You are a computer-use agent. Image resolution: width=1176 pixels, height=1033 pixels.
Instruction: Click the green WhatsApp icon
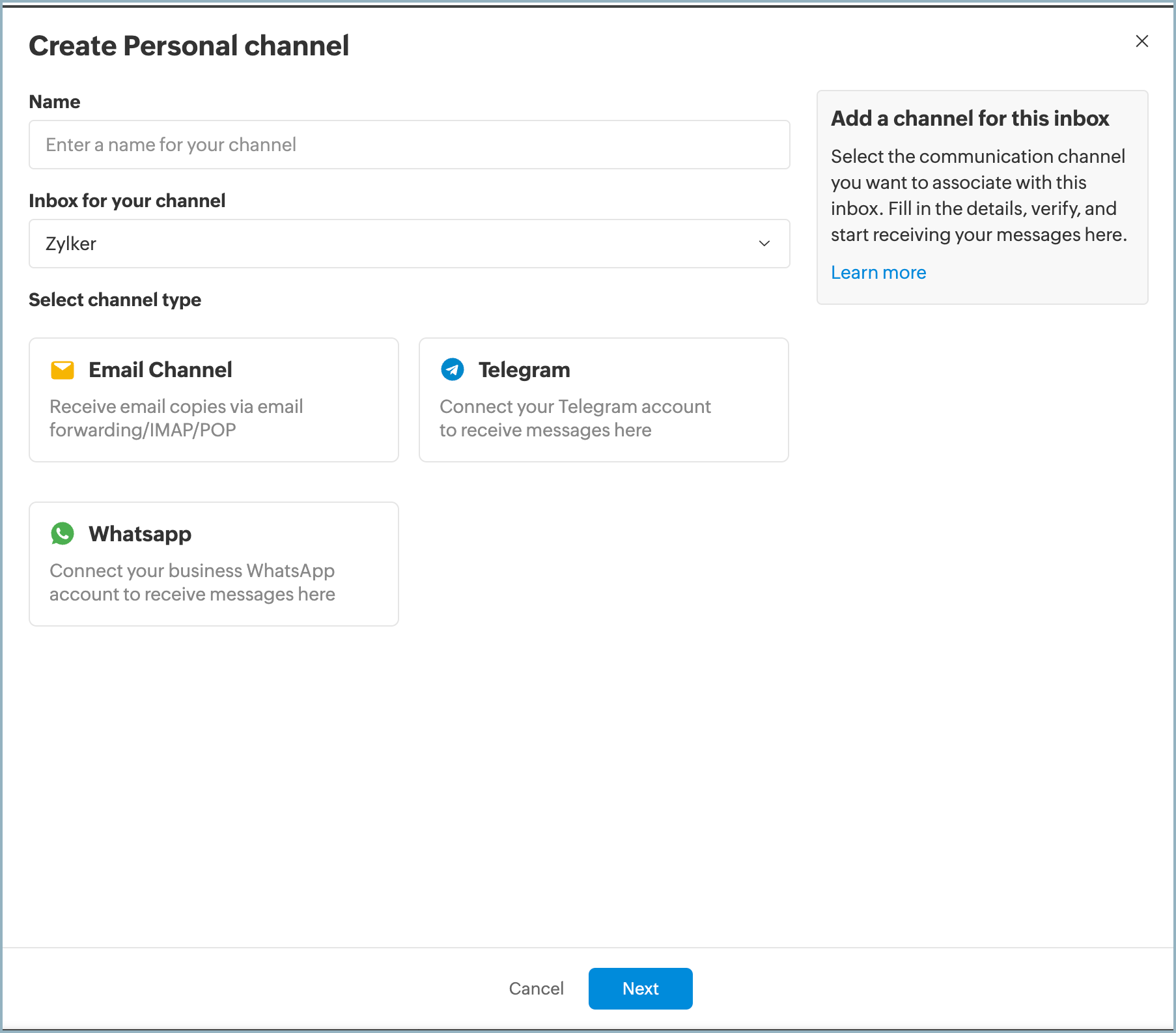[x=63, y=534]
